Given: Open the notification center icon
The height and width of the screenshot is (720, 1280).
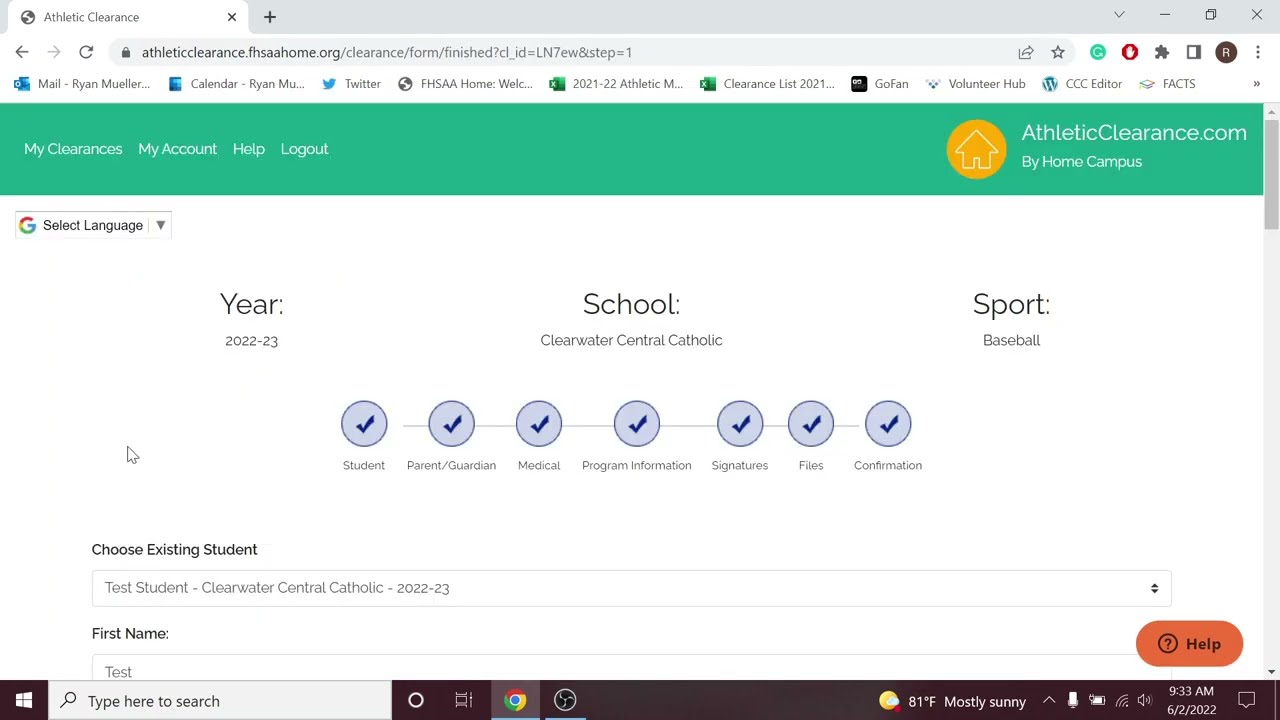Looking at the screenshot, I should point(1247,701).
